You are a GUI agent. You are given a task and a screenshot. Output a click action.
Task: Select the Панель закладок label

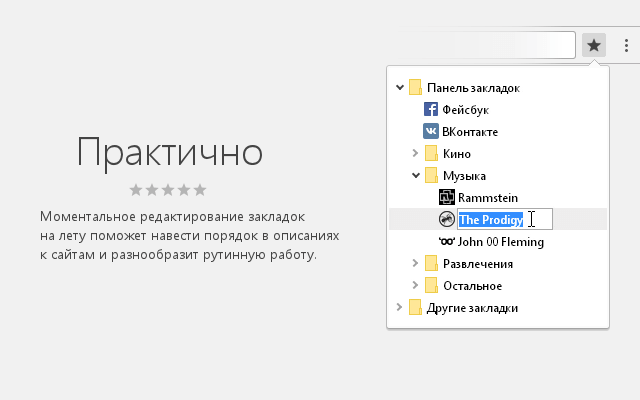click(473, 88)
